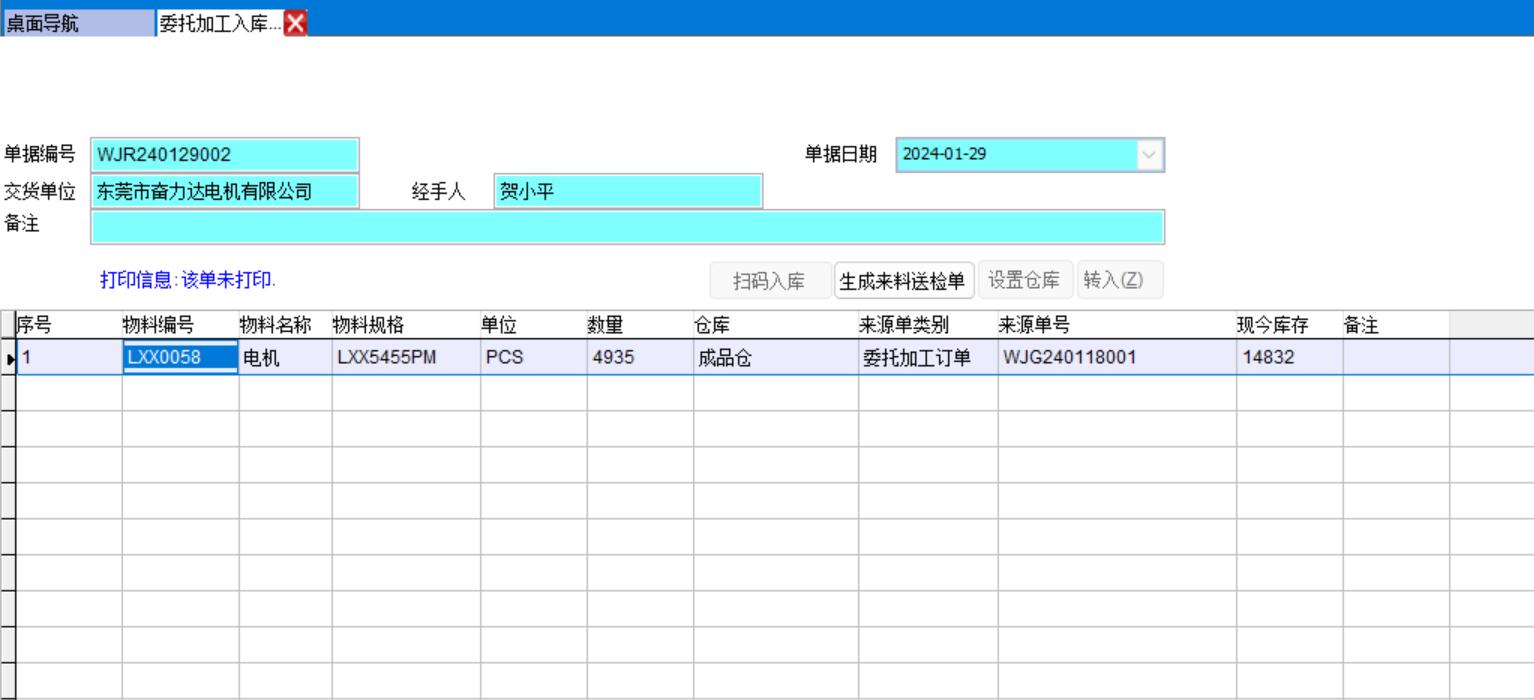Click the 生成来料送检单 button
This screenshot has height=700, width=1534.
pos(904,281)
